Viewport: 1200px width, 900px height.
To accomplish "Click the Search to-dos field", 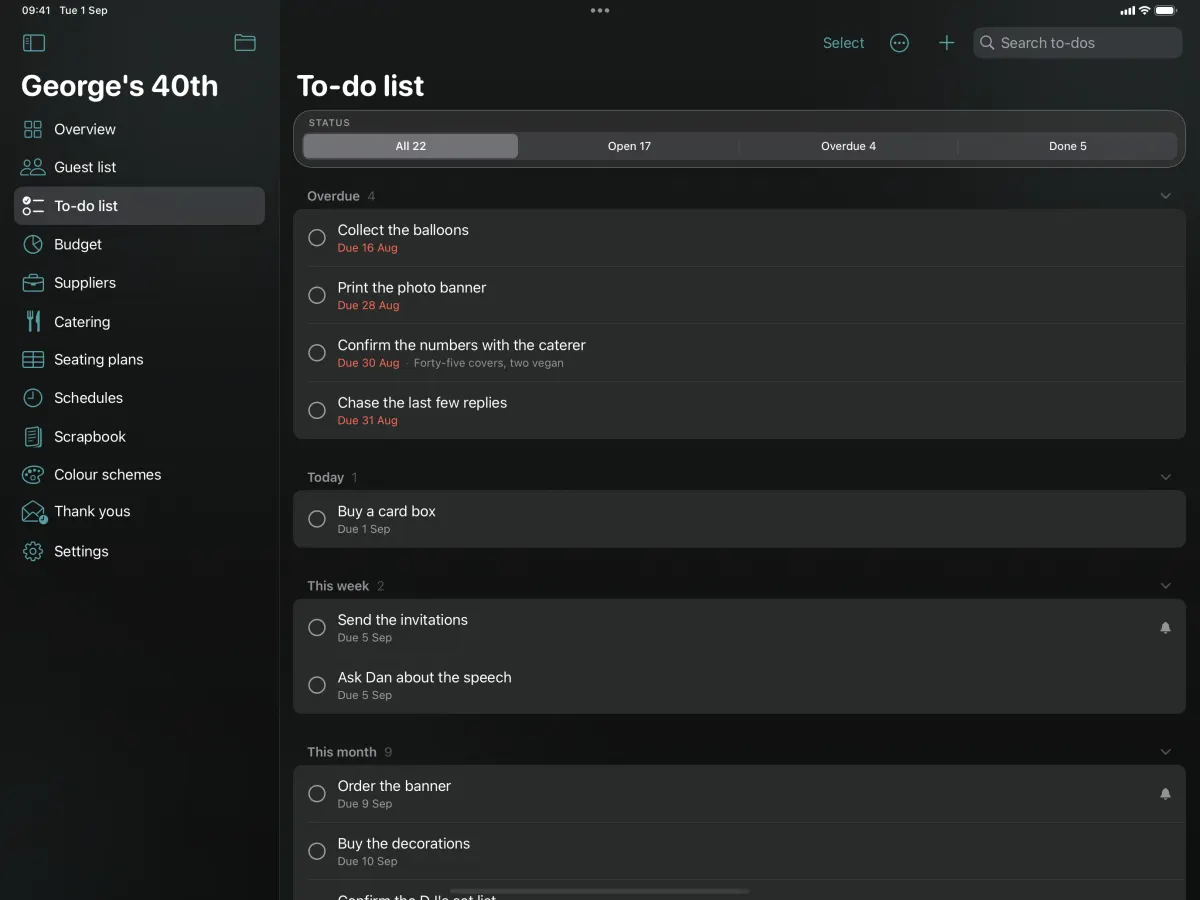I will click(x=1078, y=43).
